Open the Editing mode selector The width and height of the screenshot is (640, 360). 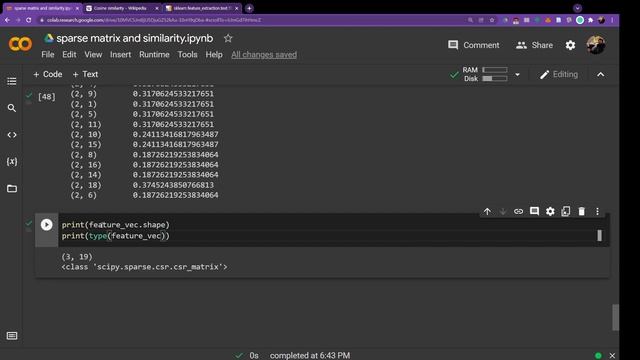559,75
